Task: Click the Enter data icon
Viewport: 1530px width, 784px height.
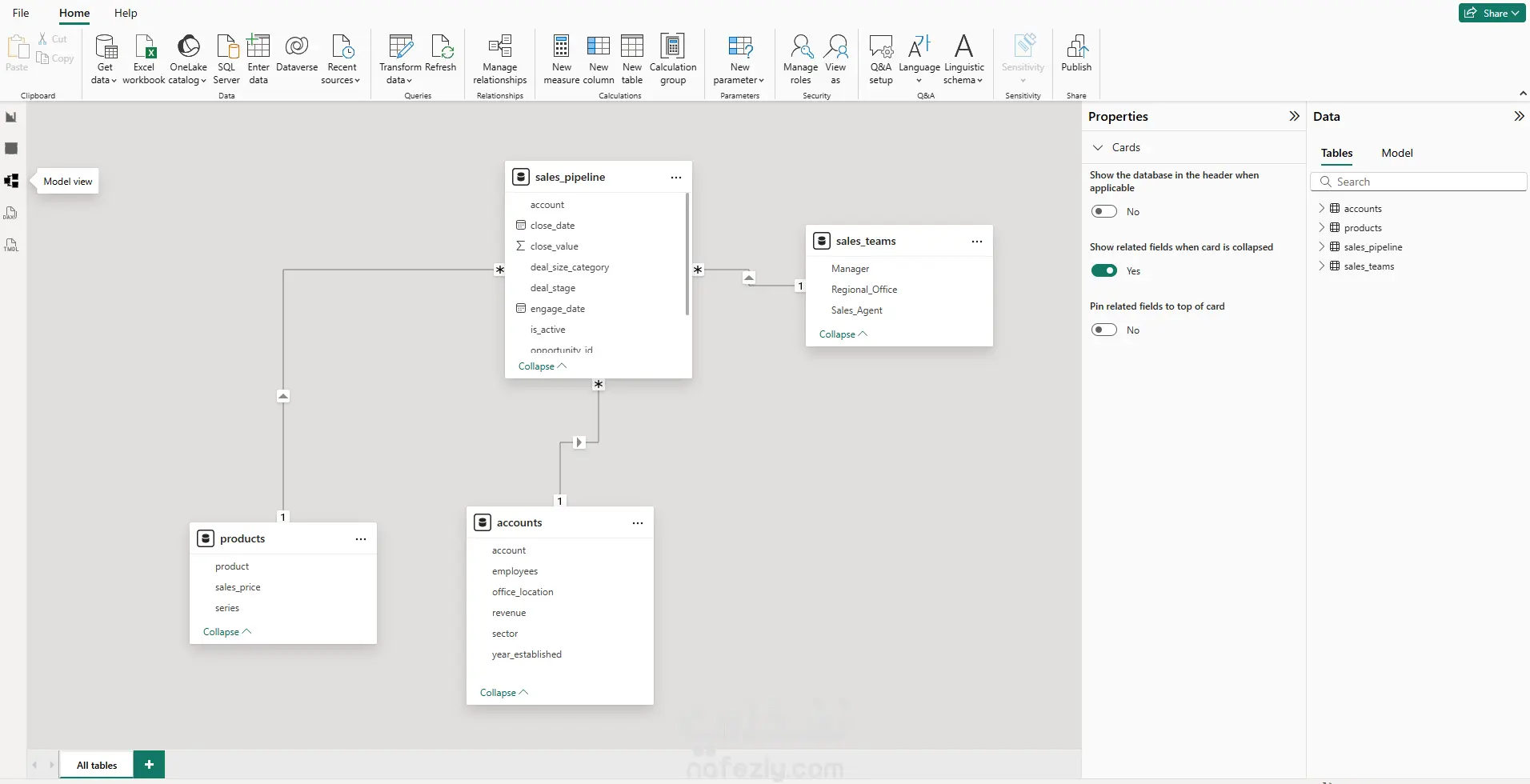Action: [258, 46]
